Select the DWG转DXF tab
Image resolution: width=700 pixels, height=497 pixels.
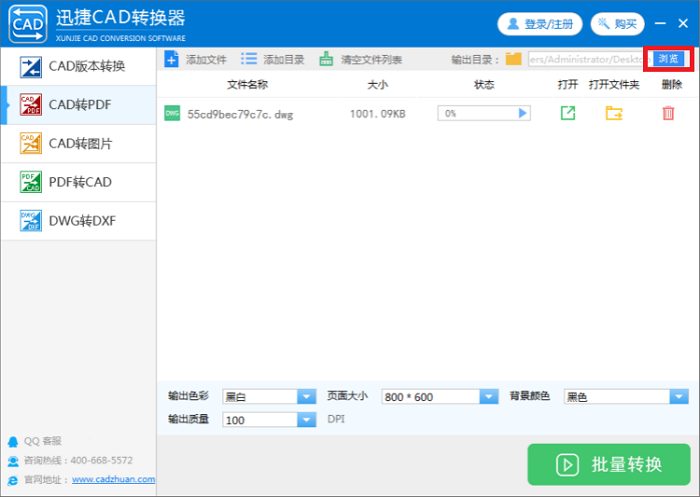[79, 221]
